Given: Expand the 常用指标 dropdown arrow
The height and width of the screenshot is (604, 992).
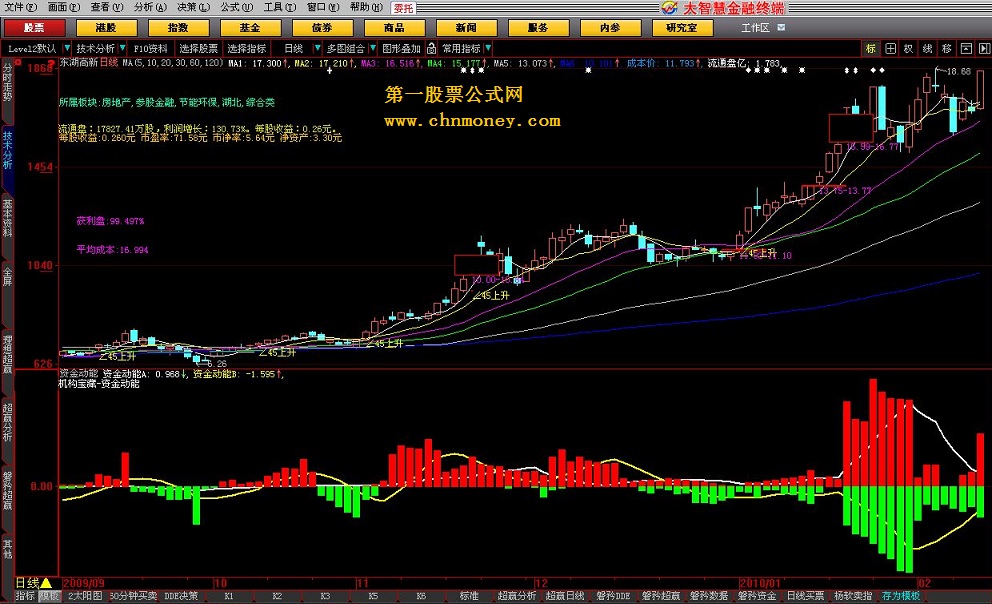Looking at the screenshot, I should [488, 48].
